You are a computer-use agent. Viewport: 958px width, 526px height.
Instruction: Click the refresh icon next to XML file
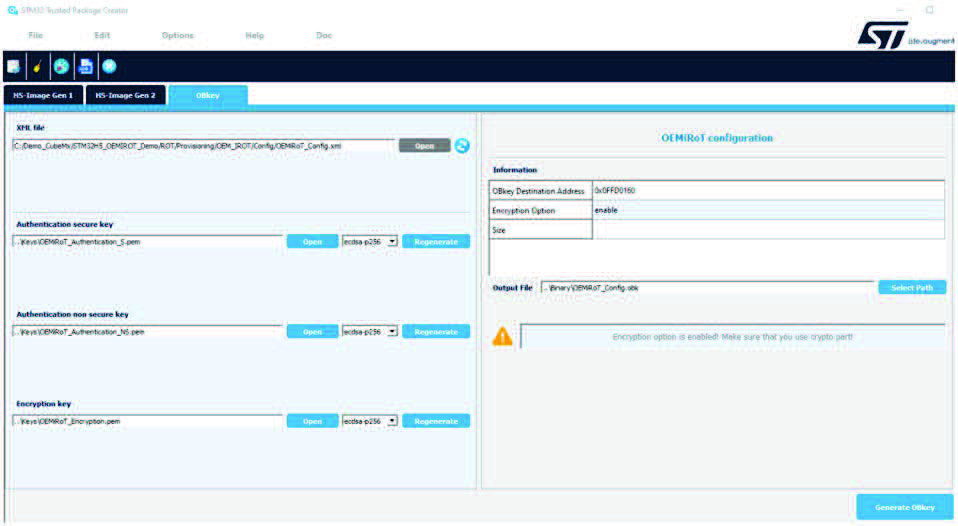click(462, 145)
